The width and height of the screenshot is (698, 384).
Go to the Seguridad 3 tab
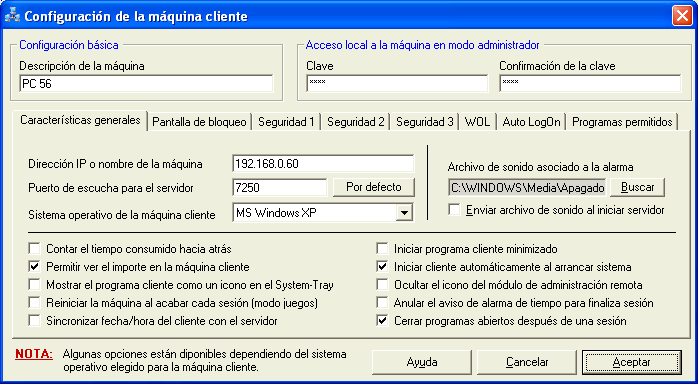[425, 122]
